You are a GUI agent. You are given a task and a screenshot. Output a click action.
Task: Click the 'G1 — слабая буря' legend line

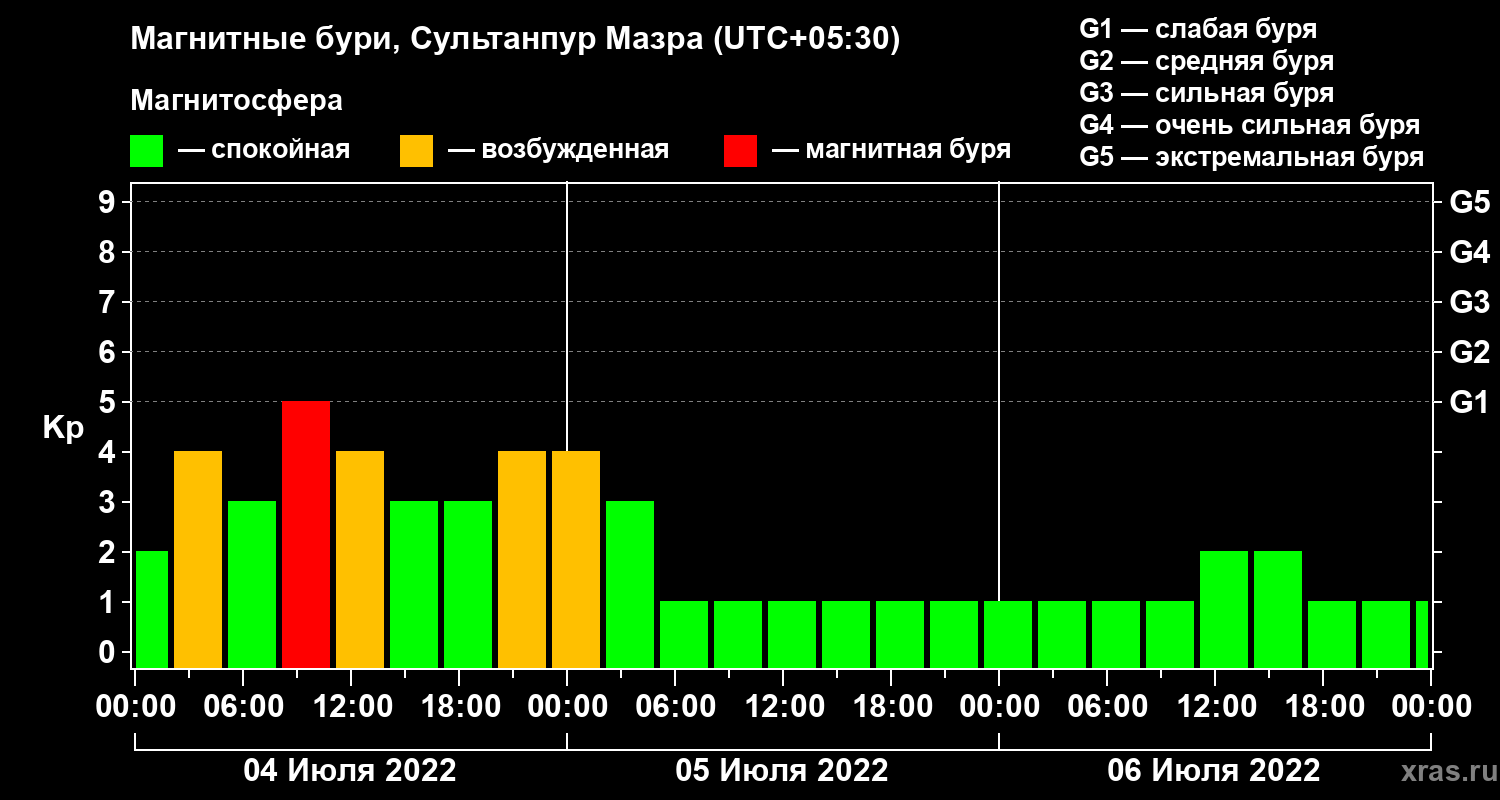[x=1198, y=29]
